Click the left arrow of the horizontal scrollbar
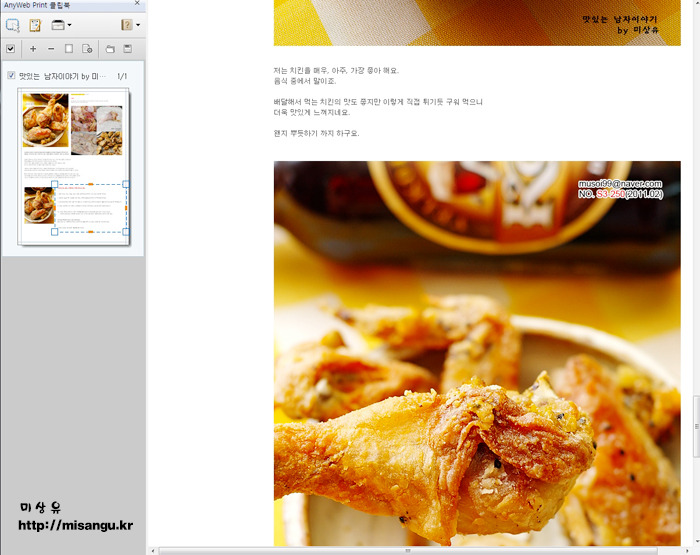This screenshot has width=700, height=555. 153,551
